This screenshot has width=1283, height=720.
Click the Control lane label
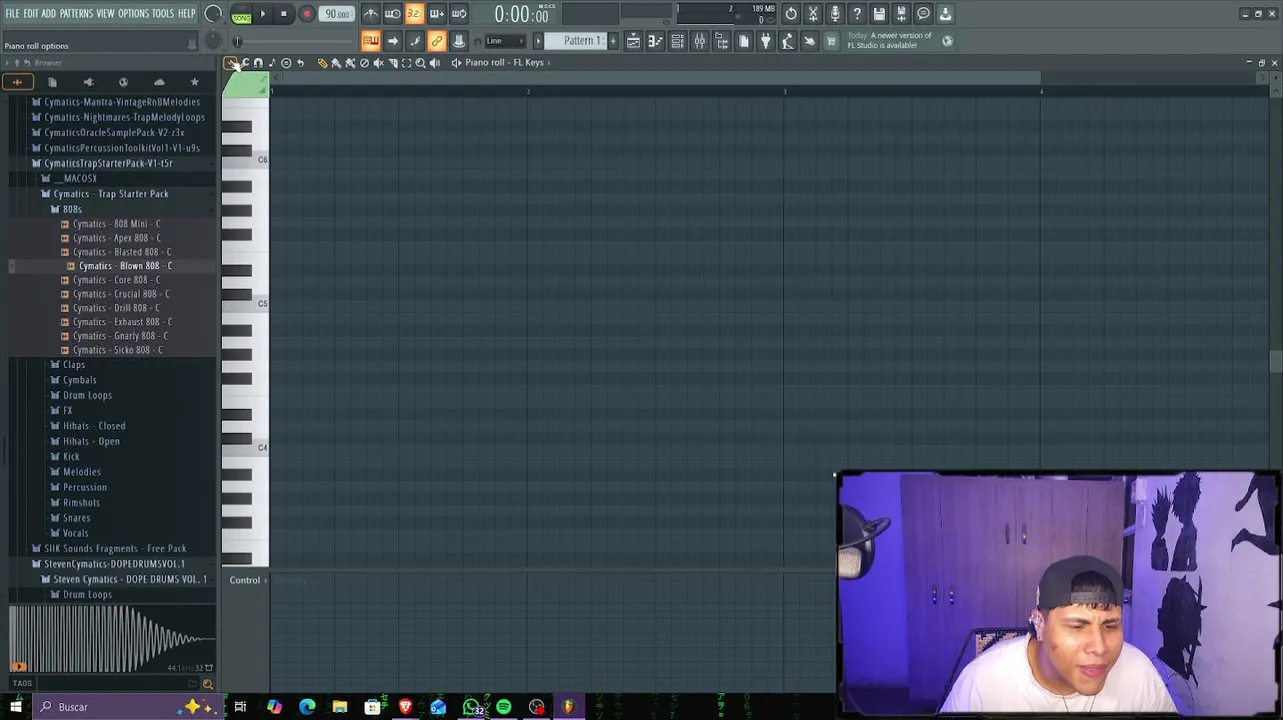[244, 581]
